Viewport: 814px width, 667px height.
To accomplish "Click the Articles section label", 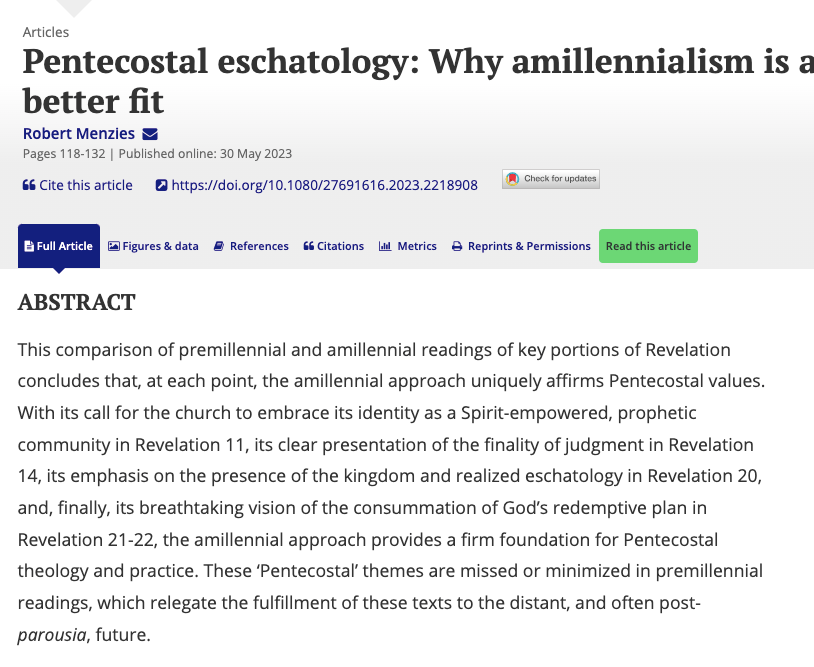I will pos(46,32).
